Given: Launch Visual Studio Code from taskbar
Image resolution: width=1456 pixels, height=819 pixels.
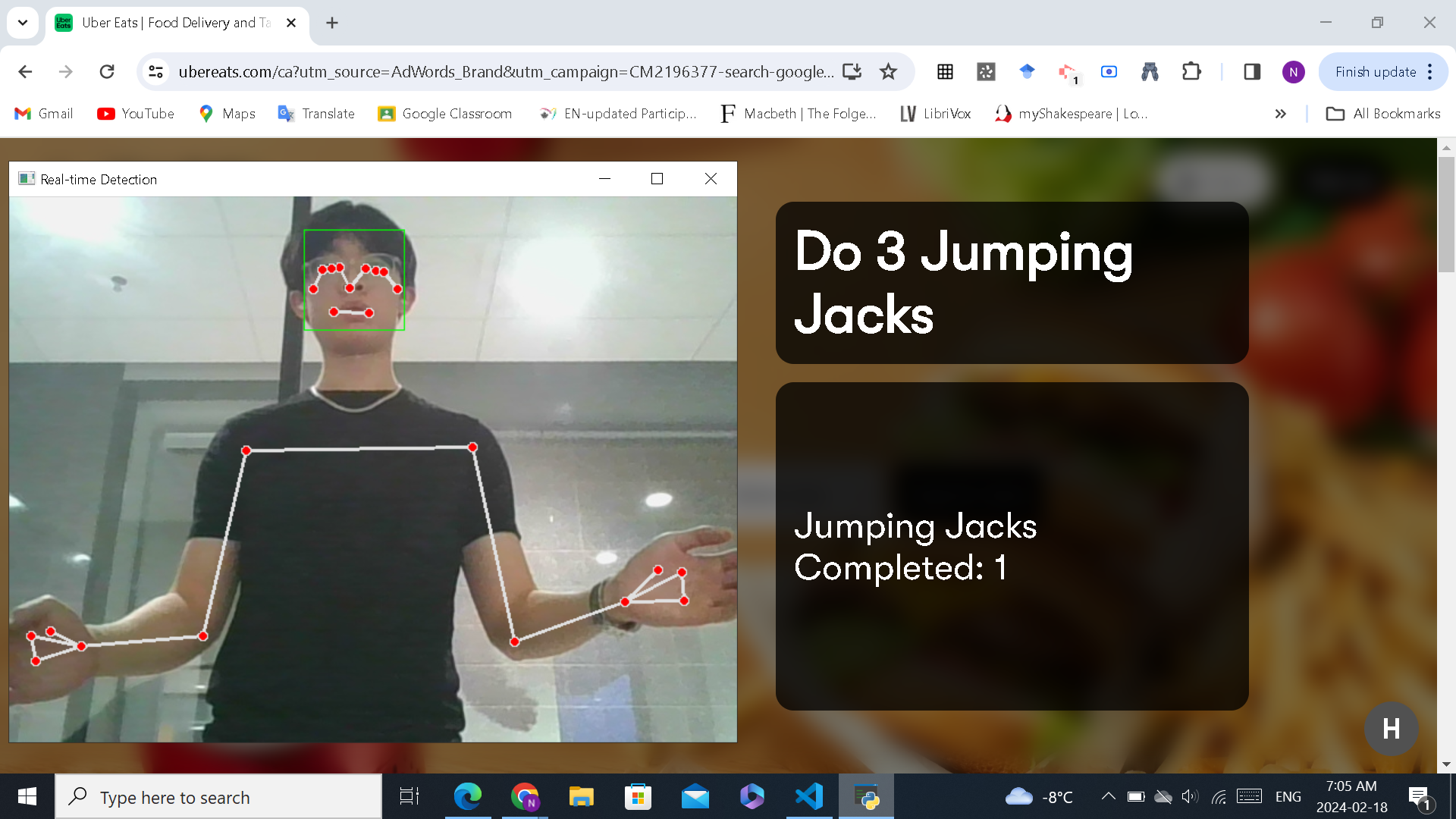Looking at the screenshot, I should click(x=809, y=796).
